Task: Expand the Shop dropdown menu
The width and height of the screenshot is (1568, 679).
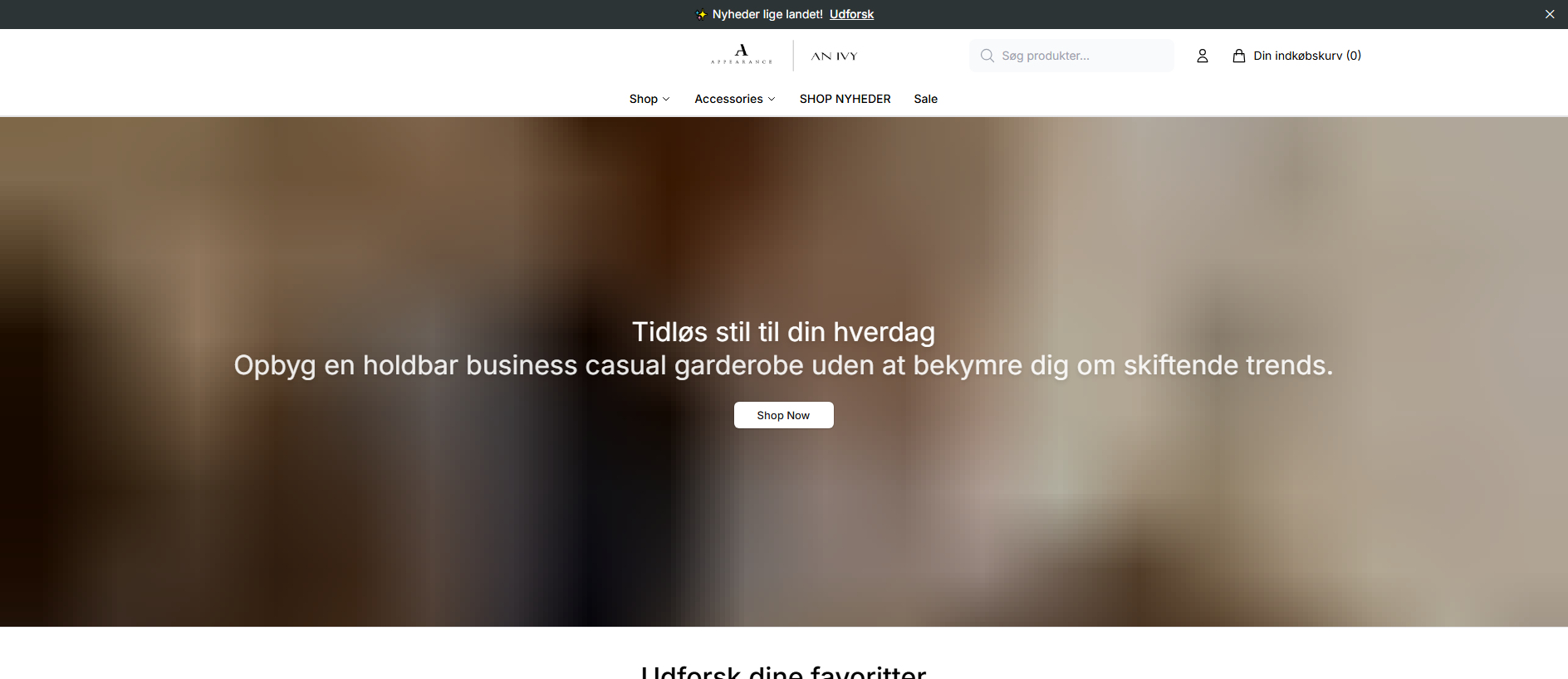Action: 649,99
